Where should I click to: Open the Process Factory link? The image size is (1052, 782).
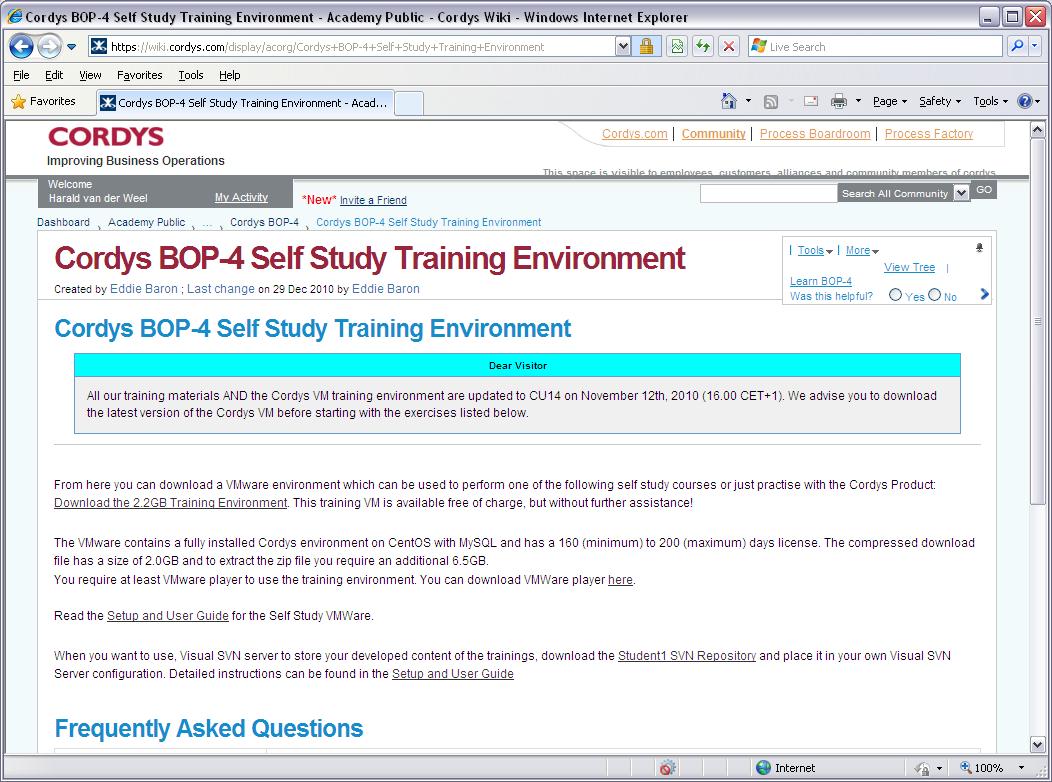click(929, 133)
